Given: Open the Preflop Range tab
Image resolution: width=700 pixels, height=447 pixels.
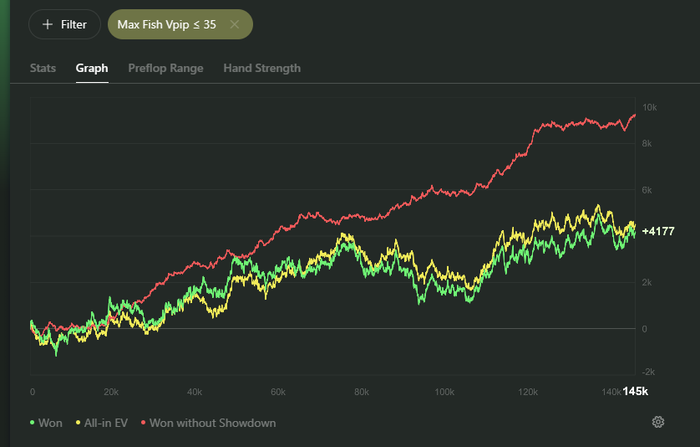Looking at the screenshot, I should coord(166,68).
